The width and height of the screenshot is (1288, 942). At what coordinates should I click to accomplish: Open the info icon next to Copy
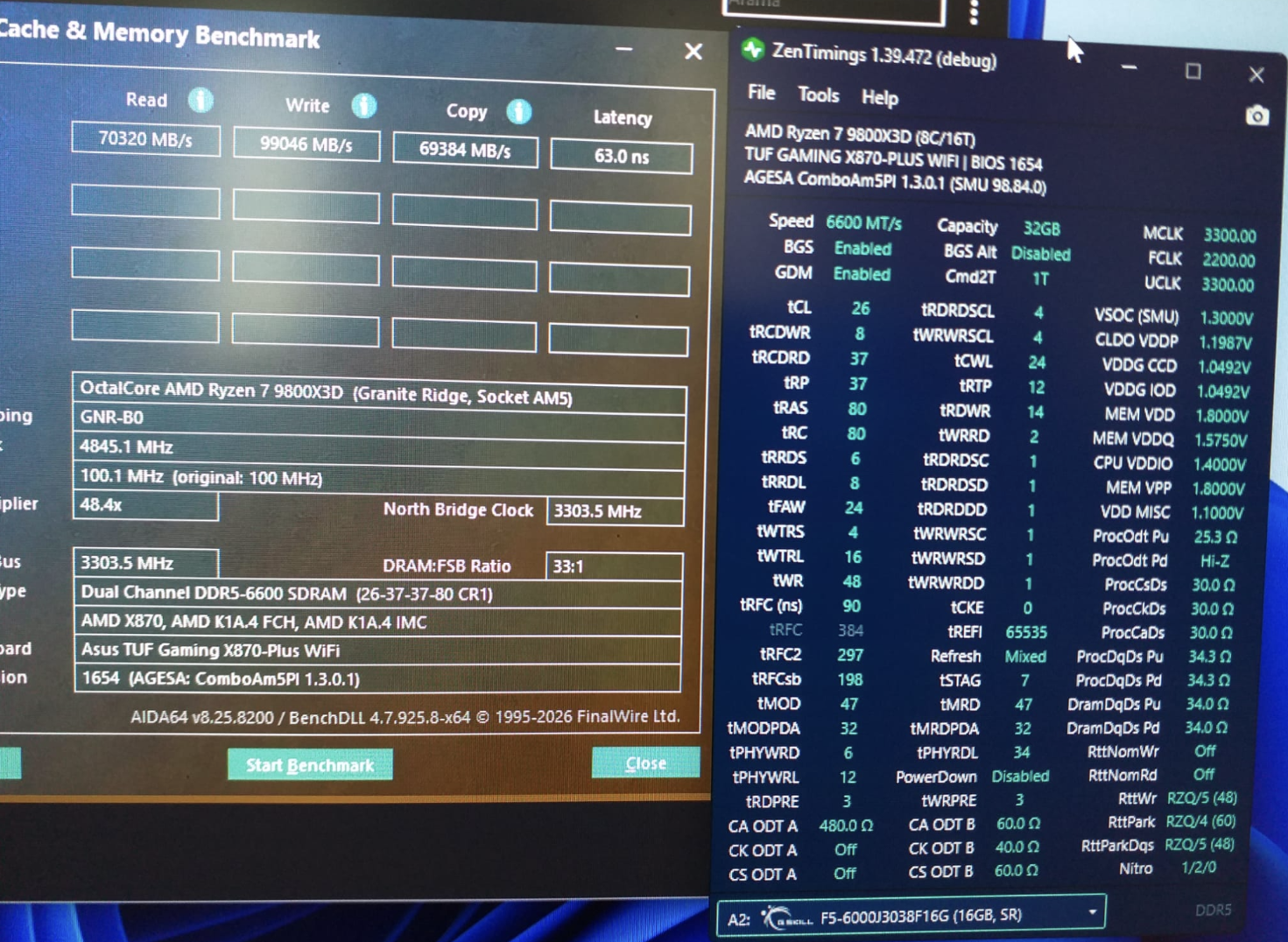point(518,112)
